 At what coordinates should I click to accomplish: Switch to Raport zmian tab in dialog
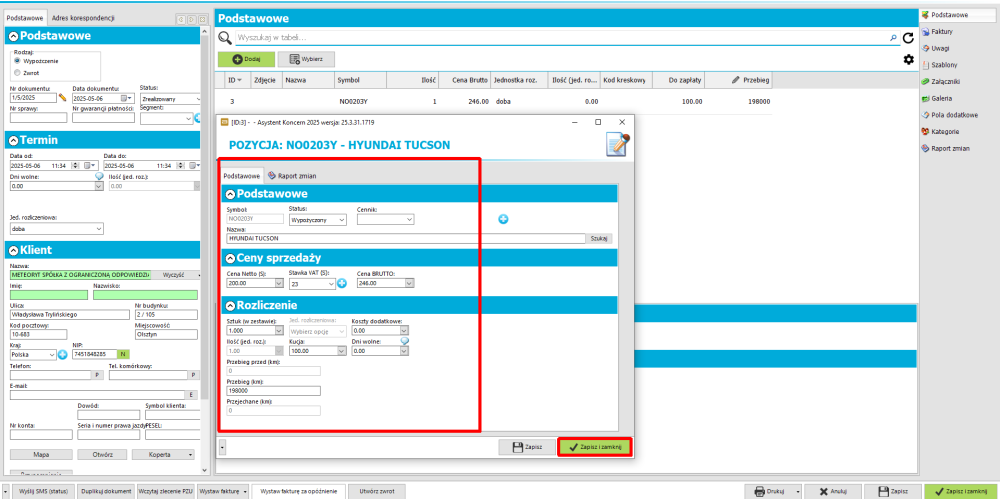tap(291, 175)
